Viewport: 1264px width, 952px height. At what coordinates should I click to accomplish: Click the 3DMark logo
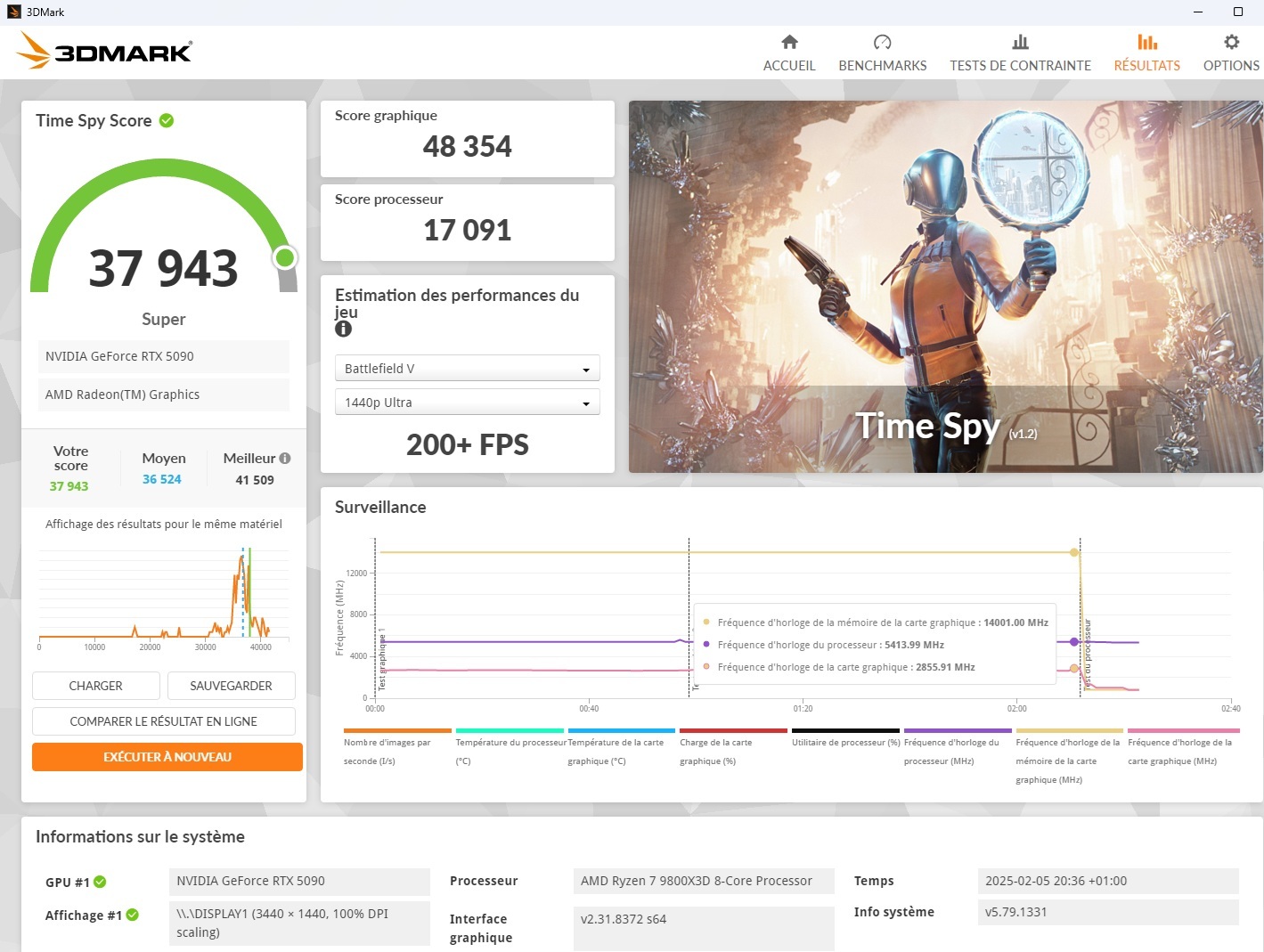coord(104,51)
